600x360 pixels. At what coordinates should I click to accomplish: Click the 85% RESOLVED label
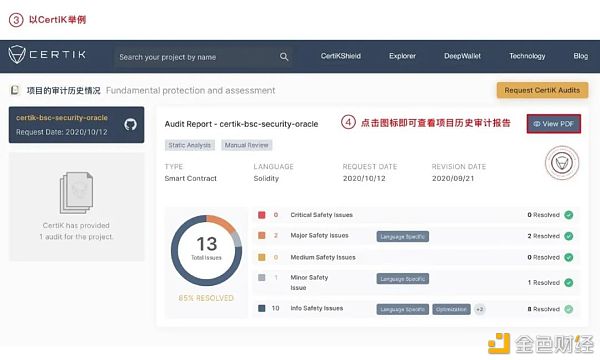pos(206,298)
